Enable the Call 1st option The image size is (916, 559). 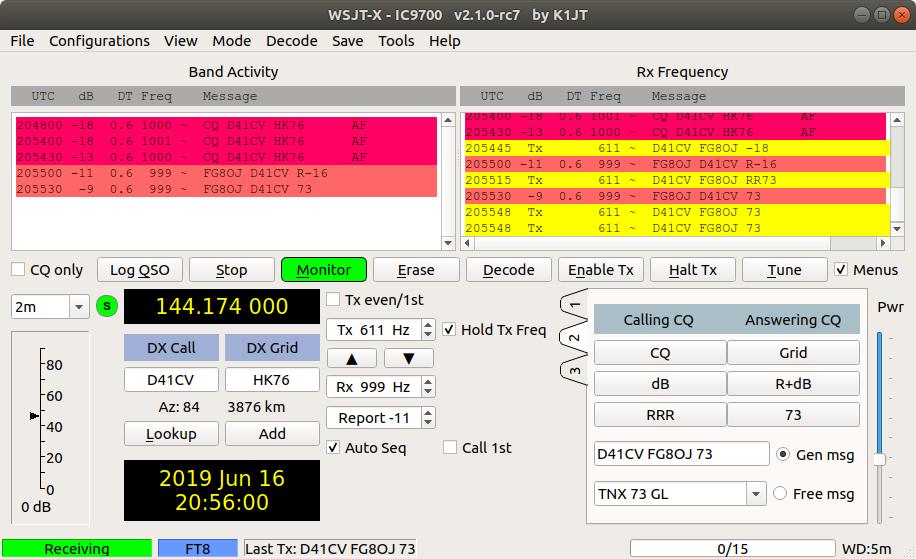[450, 448]
